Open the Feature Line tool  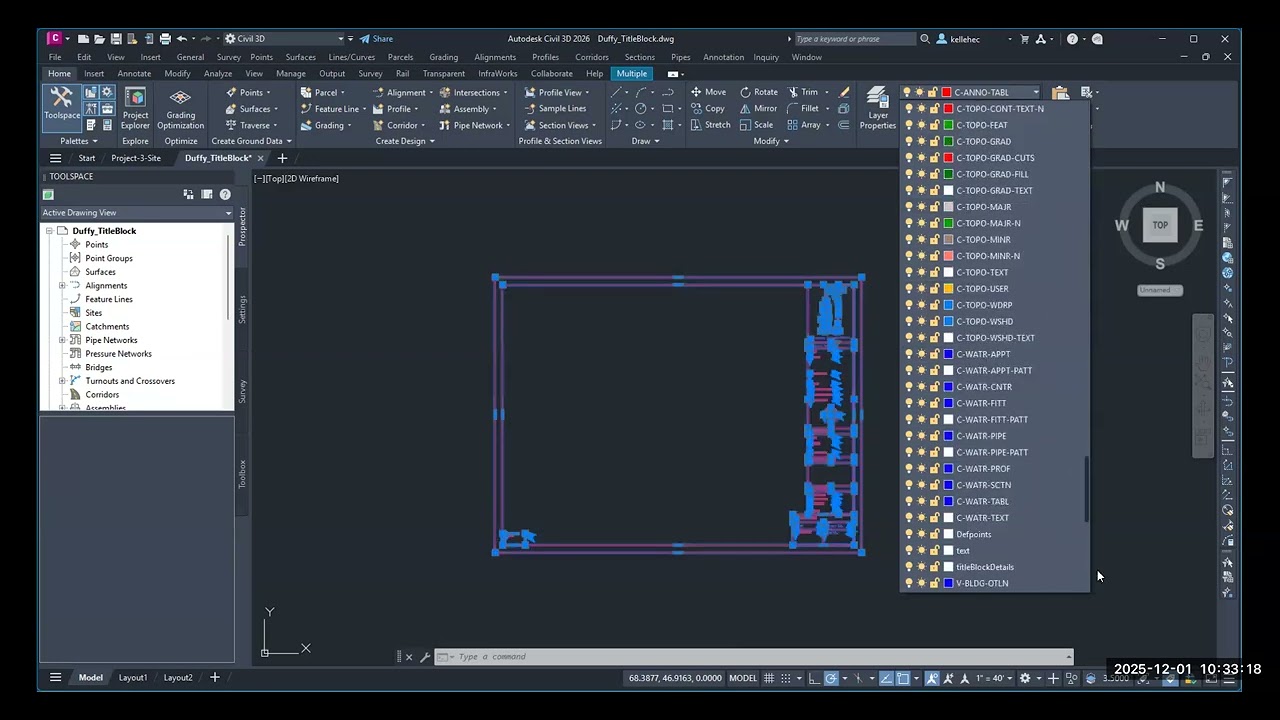(x=329, y=108)
